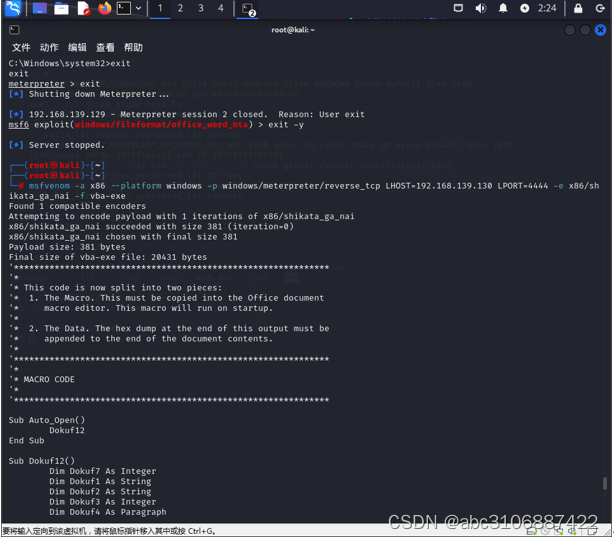Switch to workspace 1
Viewport: 614px width, 539px height.
160,8
